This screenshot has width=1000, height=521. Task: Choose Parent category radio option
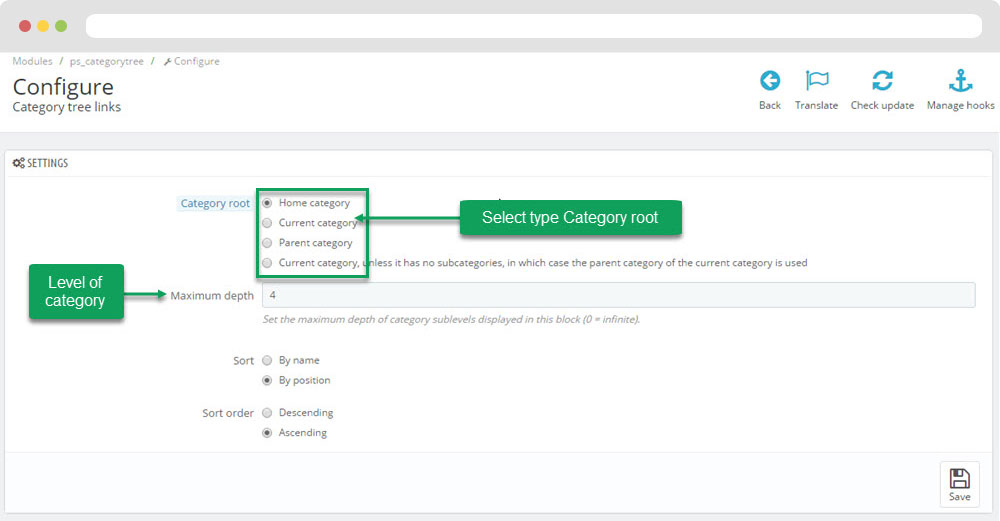click(267, 242)
